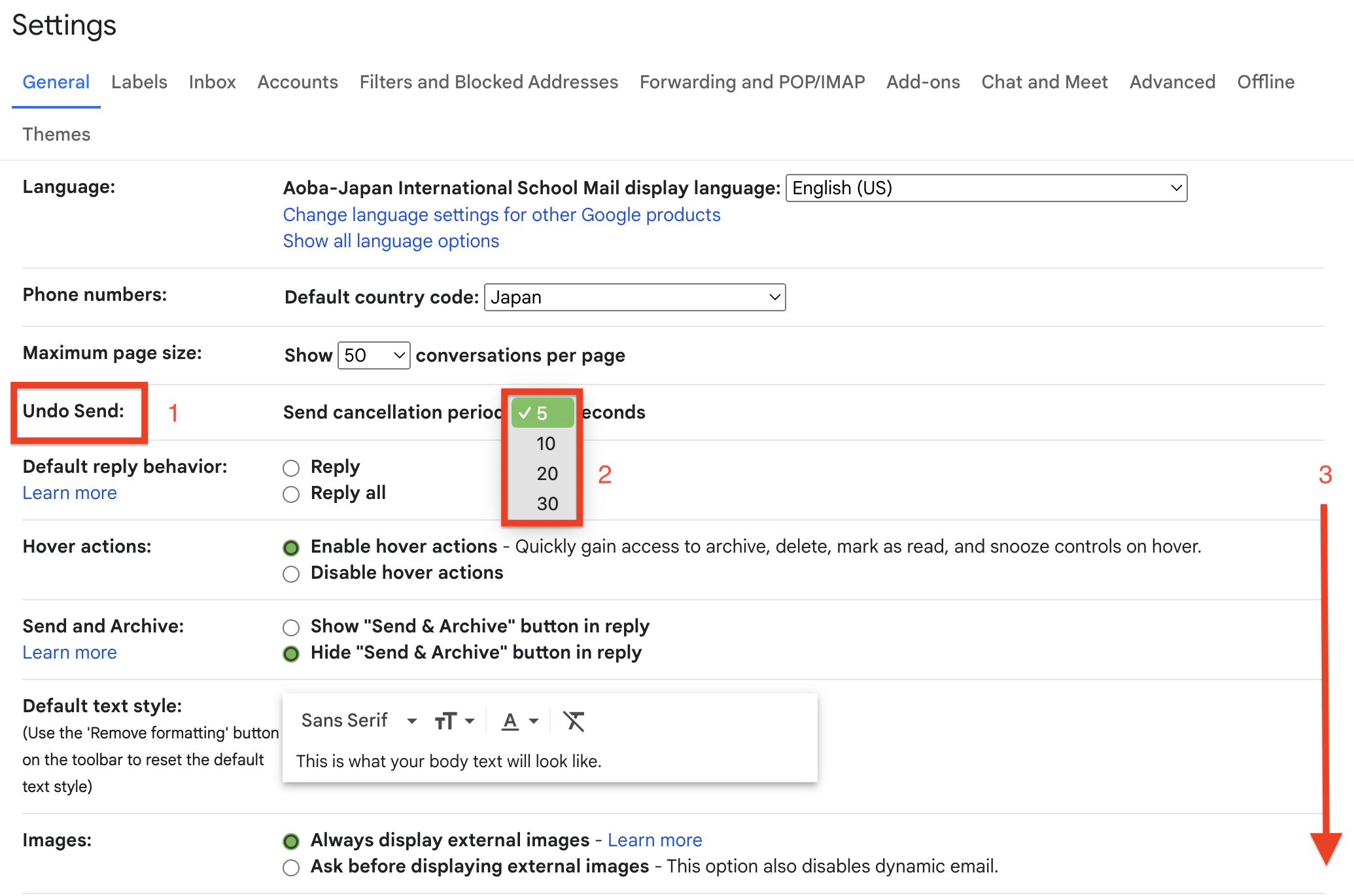This screenshot has height=896, width=1354.
Task: Click Learn more under Send and Archive
Action: pyautogui.click(x=69, y=652)
